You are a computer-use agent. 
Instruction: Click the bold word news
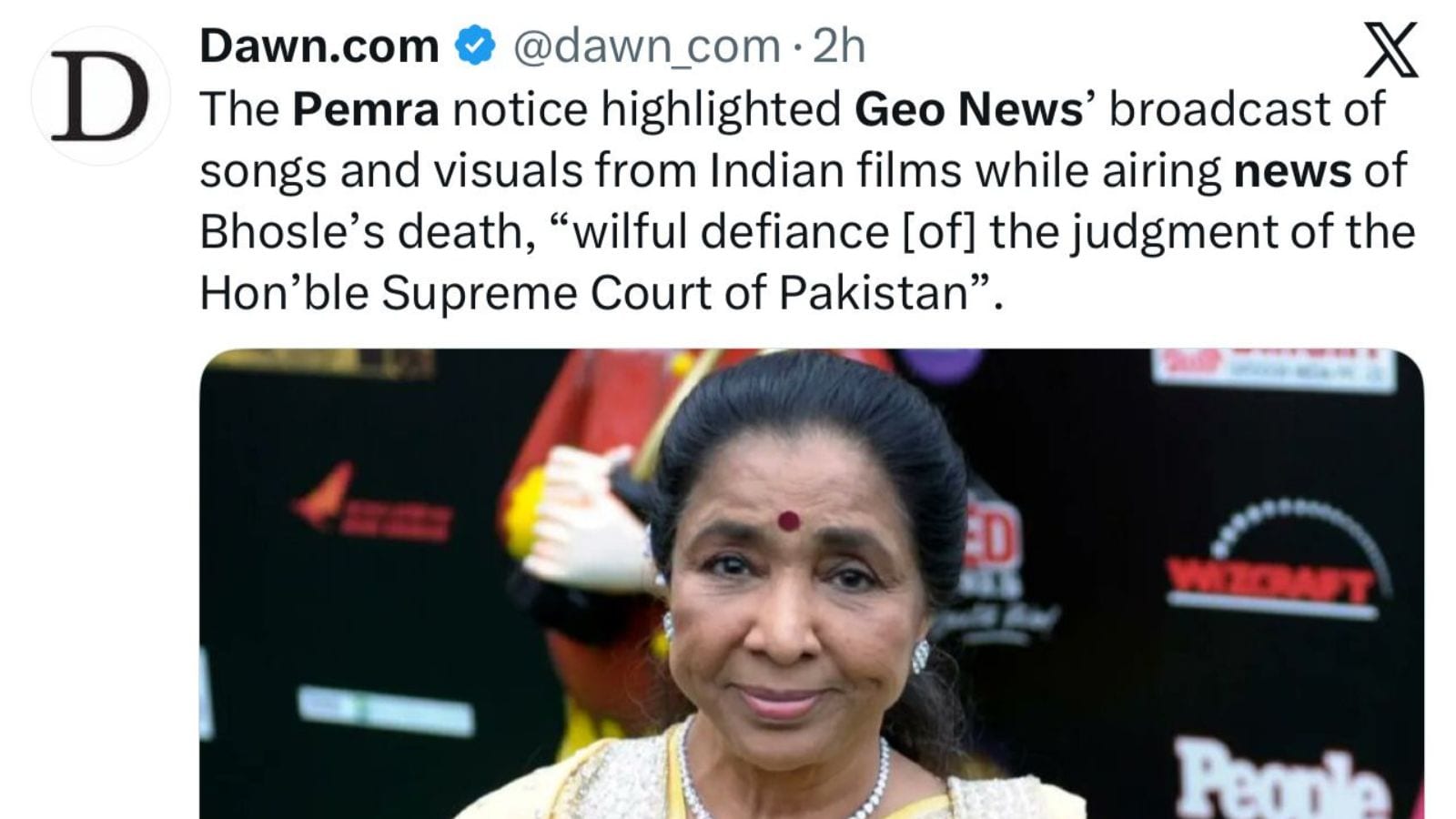tap(1292, 171)
